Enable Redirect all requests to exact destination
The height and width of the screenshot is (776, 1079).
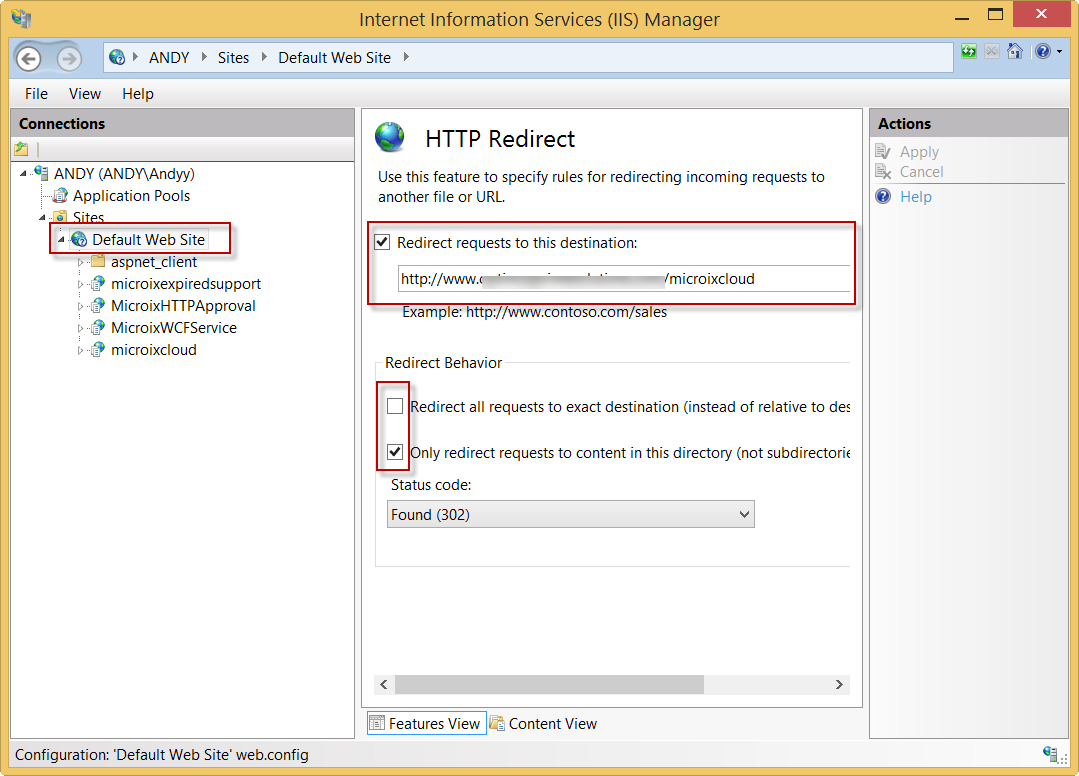396,407
